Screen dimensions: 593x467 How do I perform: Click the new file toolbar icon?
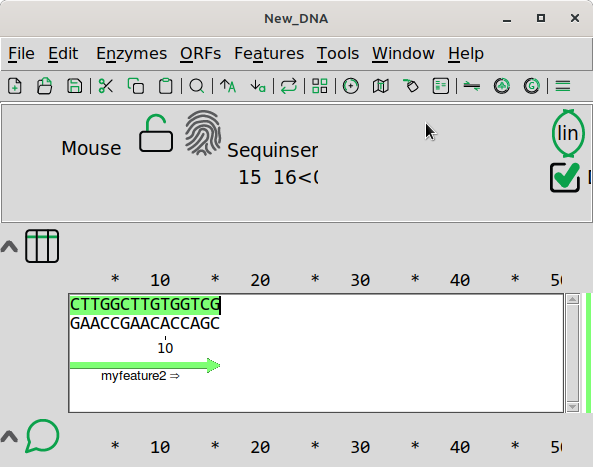[15, 86]
